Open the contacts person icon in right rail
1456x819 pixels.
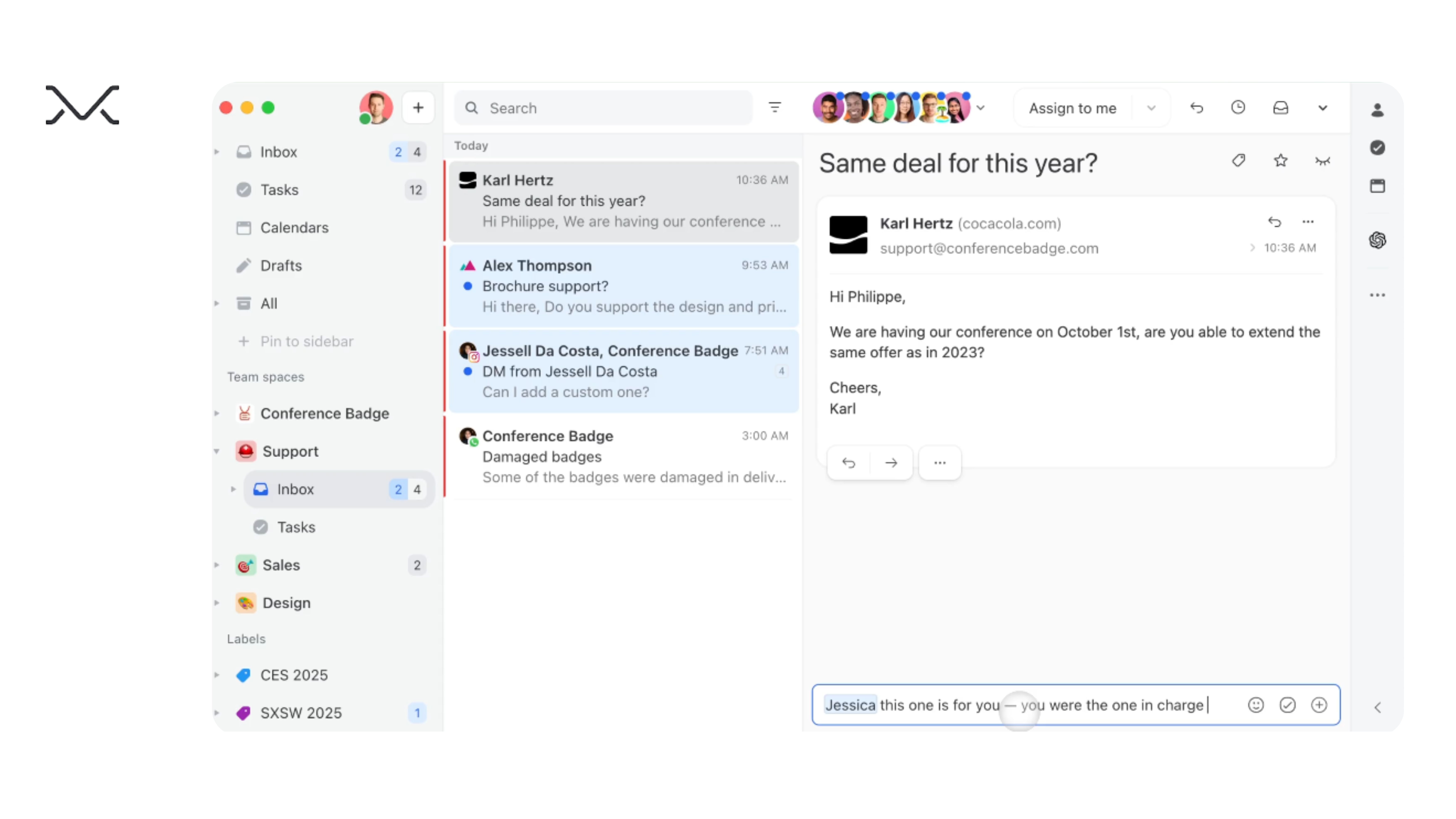(x=1377, y=110)
